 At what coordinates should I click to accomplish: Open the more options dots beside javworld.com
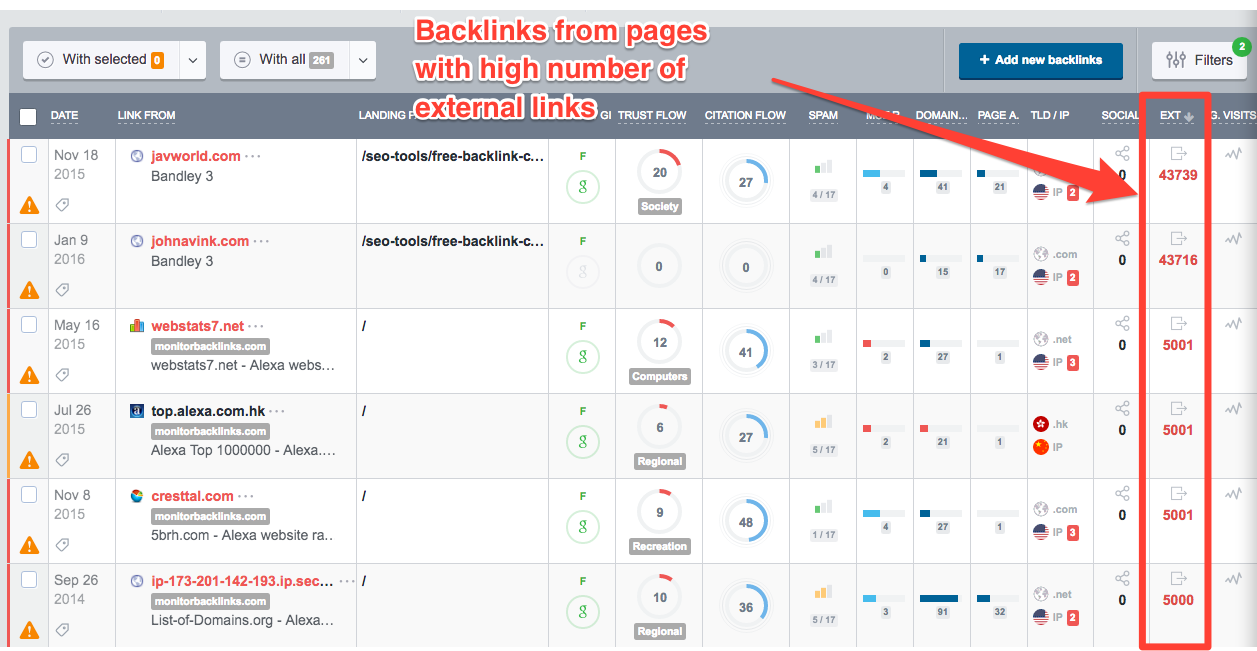(253, 157)
